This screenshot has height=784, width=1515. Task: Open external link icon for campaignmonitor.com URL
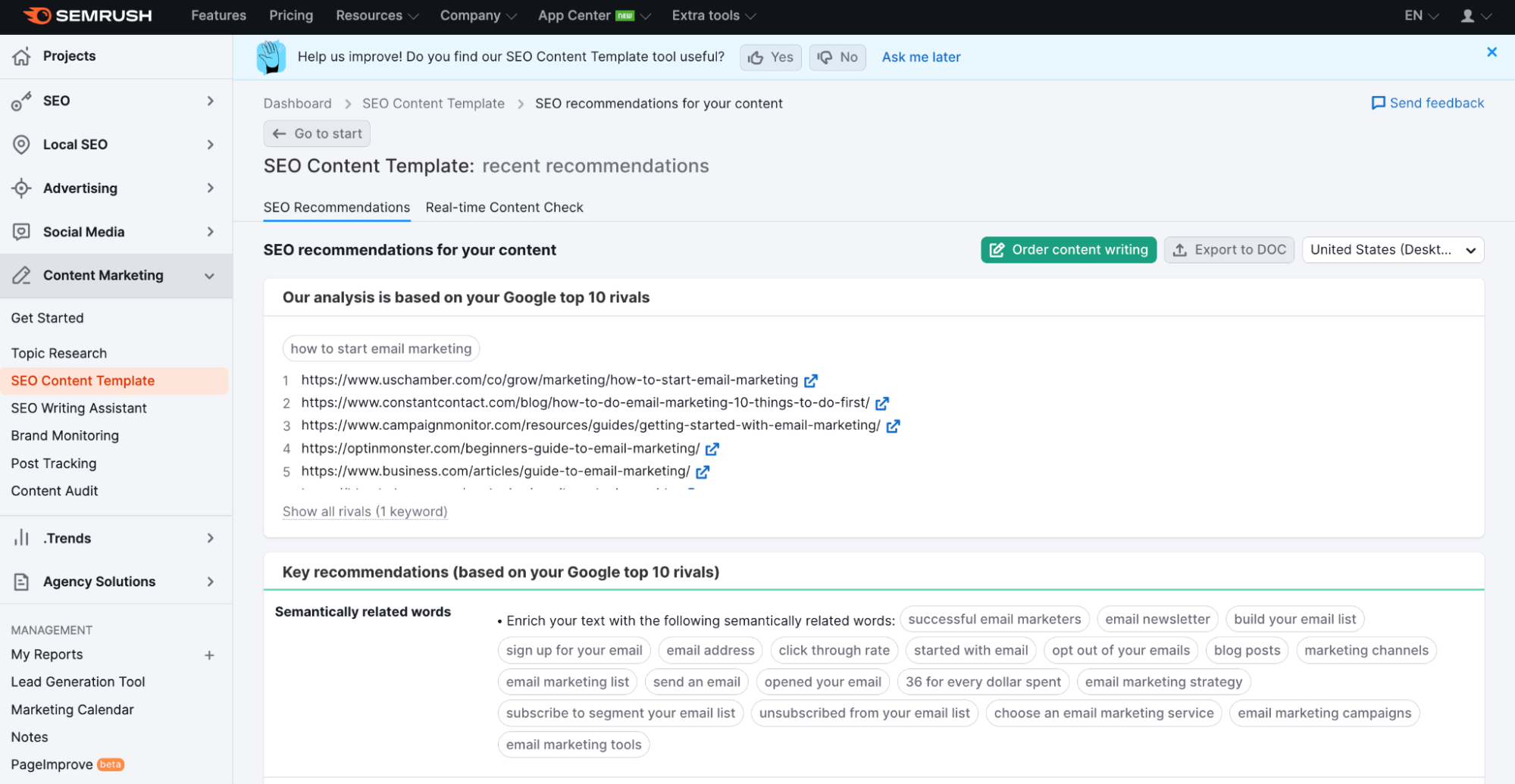[x=893, y=426]
